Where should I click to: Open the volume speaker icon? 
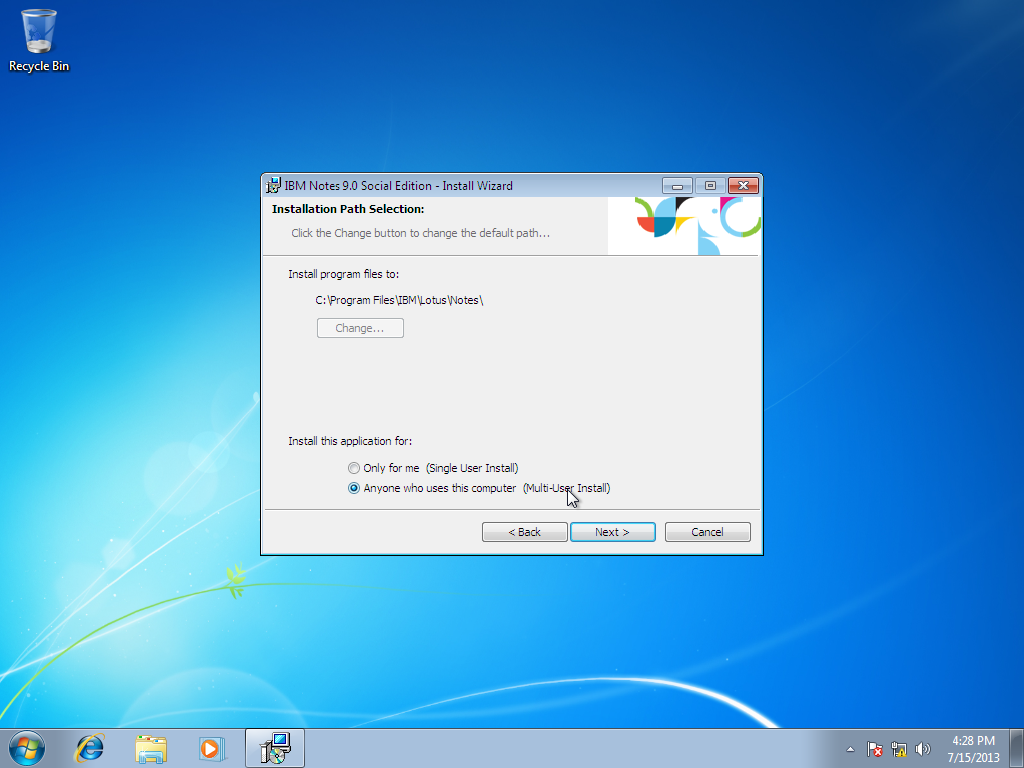[922, 748]
